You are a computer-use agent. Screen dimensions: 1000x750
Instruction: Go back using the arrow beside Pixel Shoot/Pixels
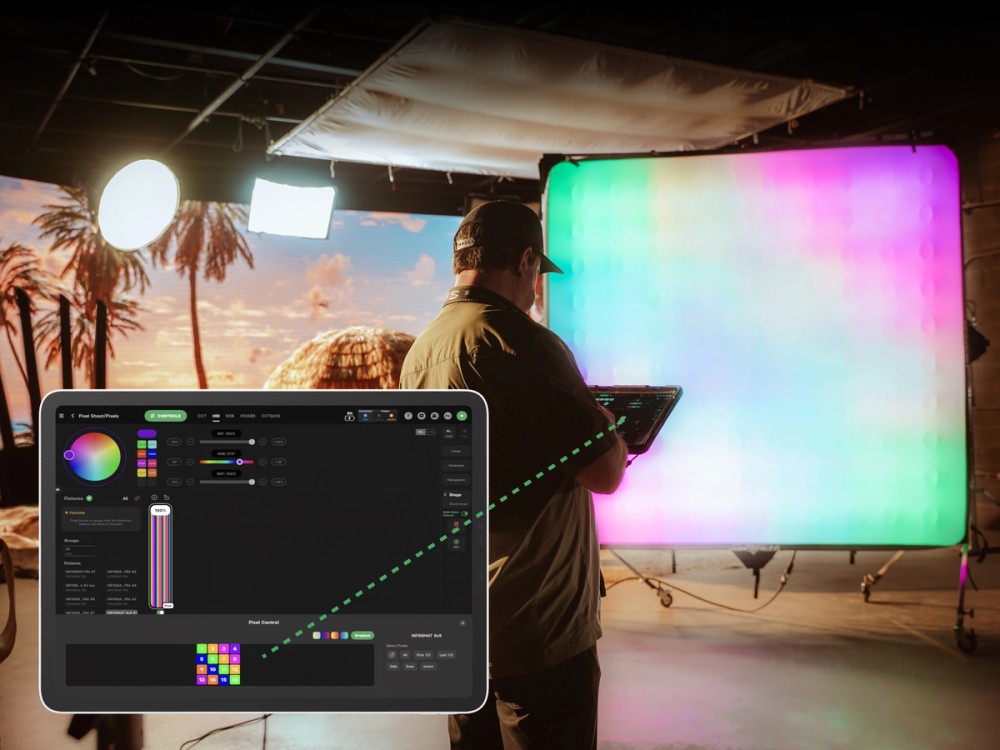pos(73,416)
